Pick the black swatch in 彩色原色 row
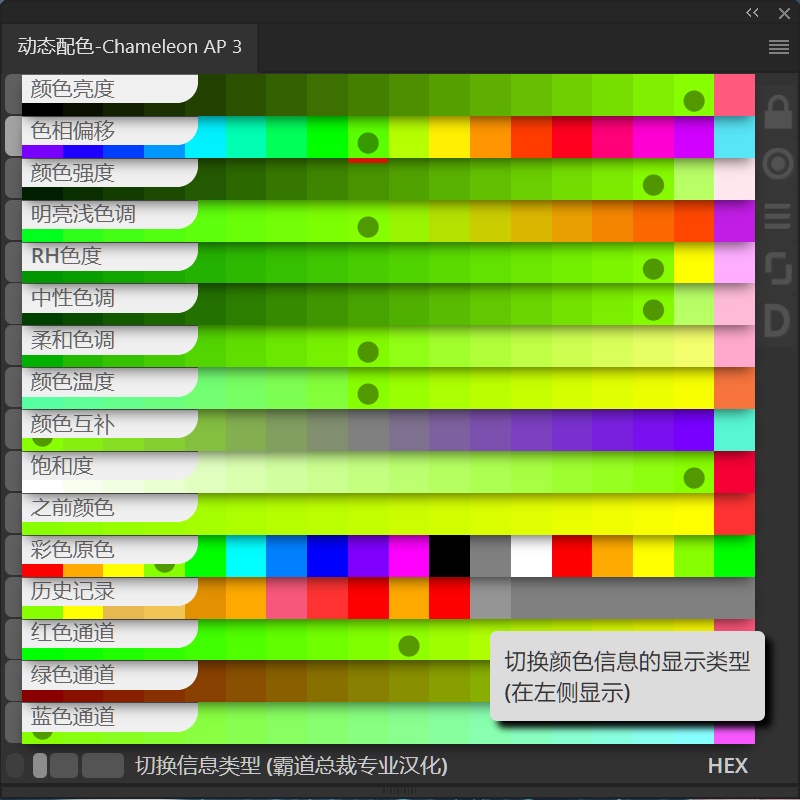800x800 pixels. tap(449, 556)
